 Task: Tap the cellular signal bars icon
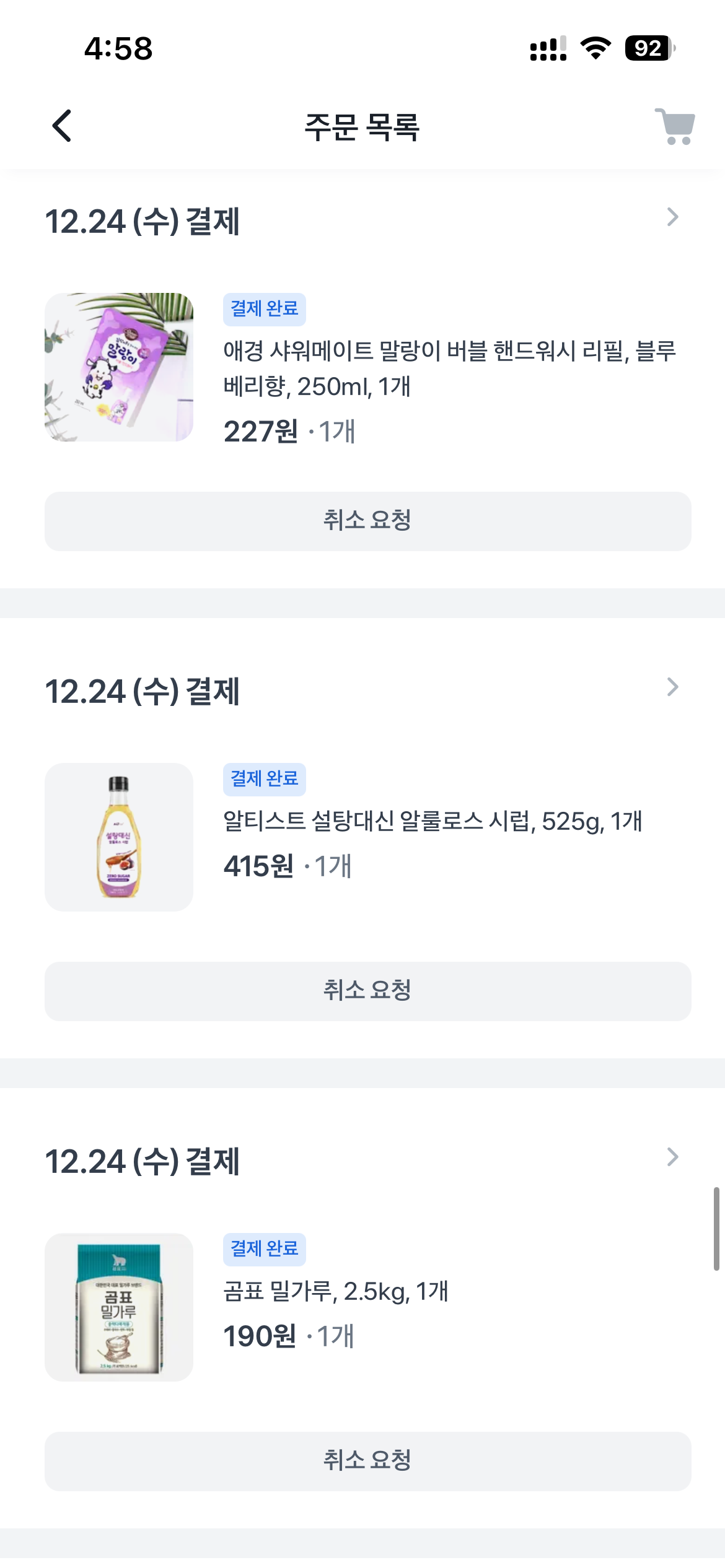(548, 48)
